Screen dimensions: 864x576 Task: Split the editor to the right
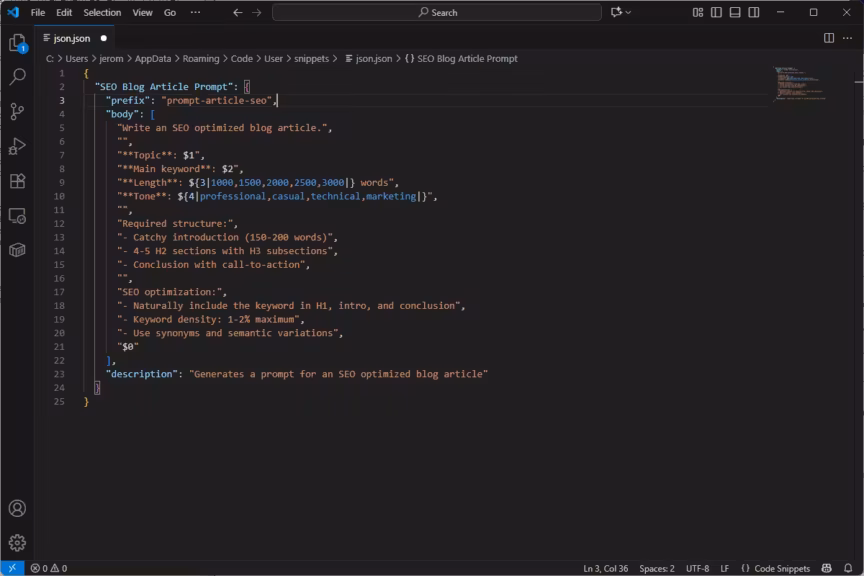[829, 38]
